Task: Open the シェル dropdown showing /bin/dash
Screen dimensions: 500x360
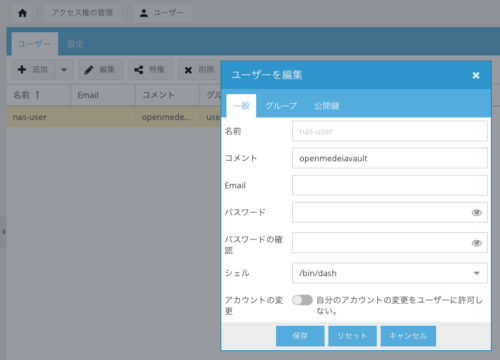Action: coord(390,273)
